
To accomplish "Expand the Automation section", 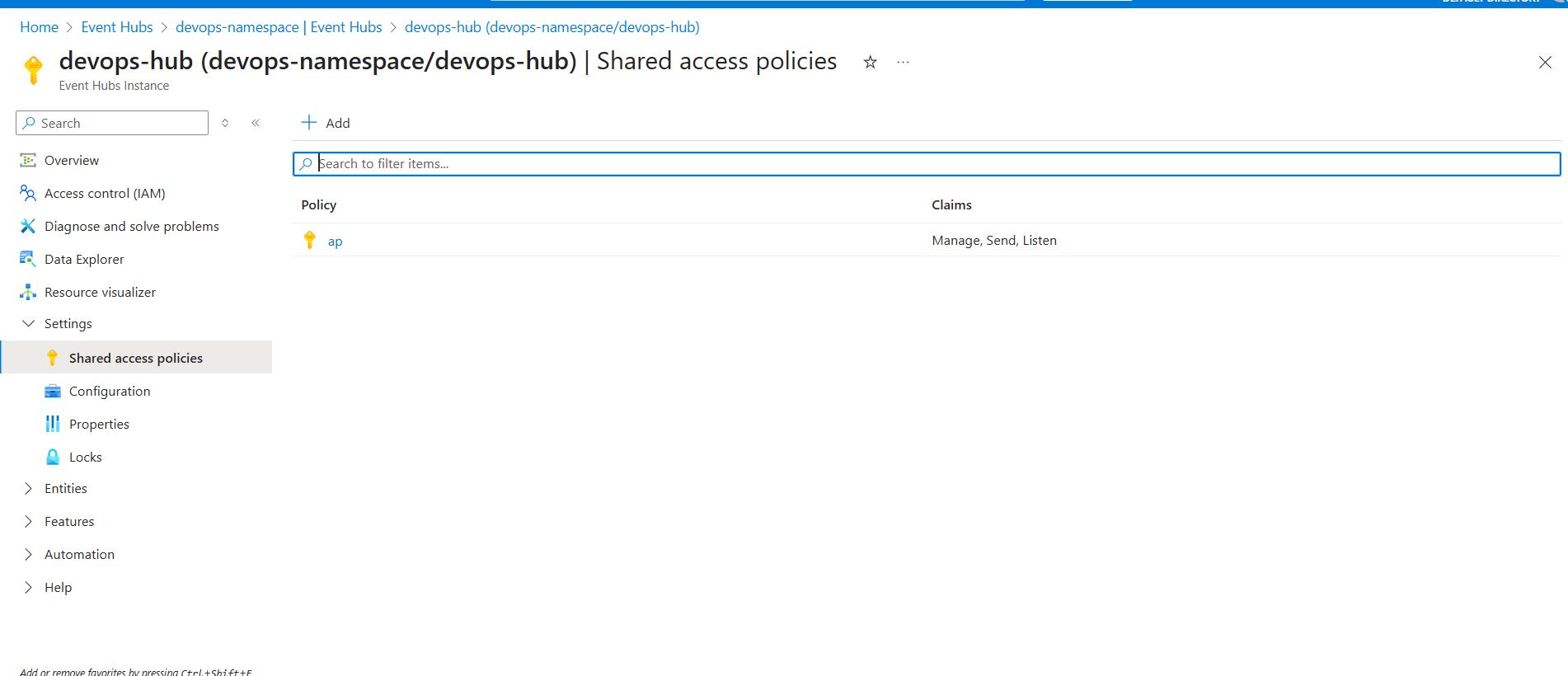I will click(28, 554).
